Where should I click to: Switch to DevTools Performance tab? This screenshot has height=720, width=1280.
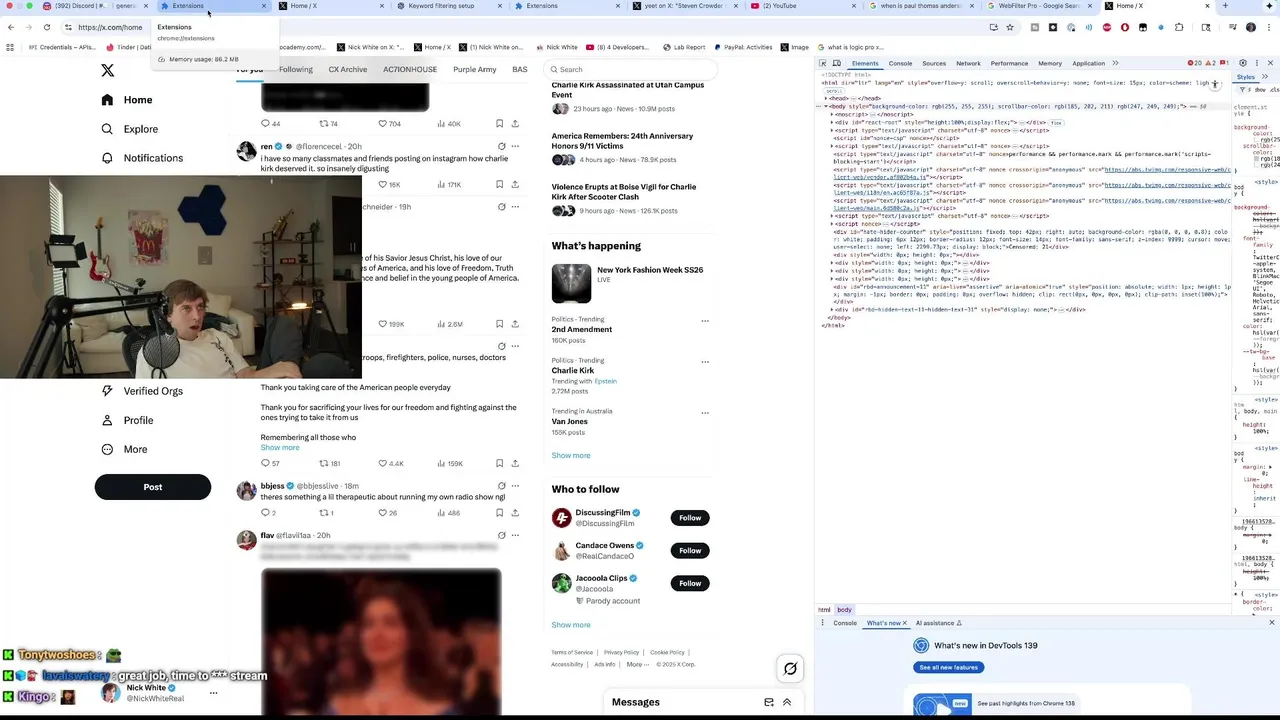[x=1009, y=63]
